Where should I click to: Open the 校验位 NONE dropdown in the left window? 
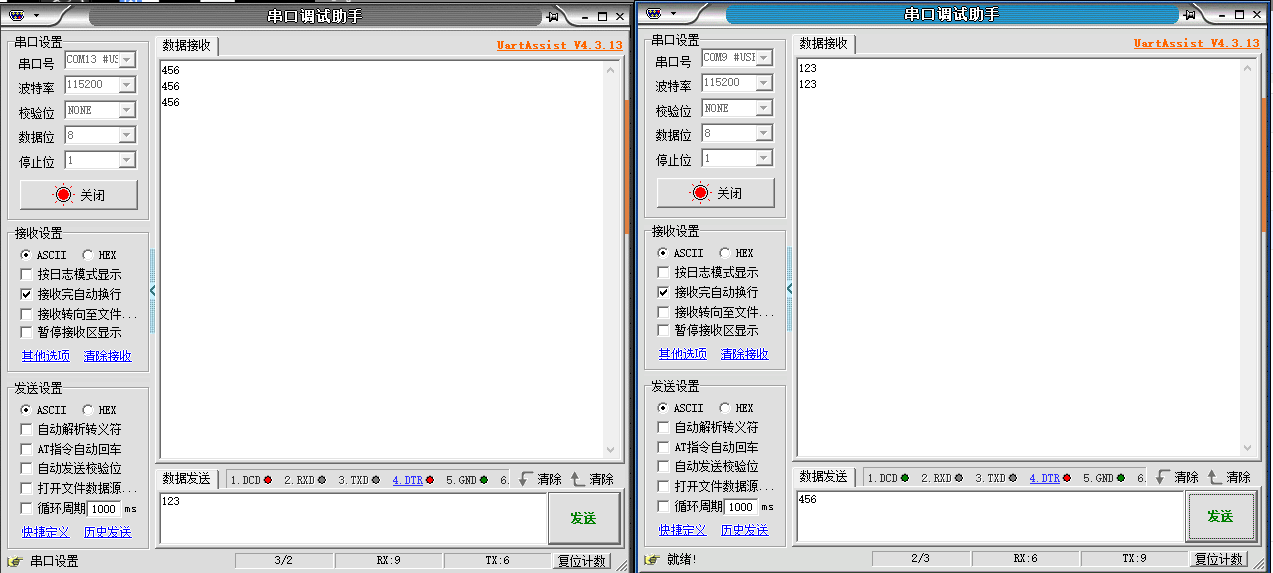(126, 110)
